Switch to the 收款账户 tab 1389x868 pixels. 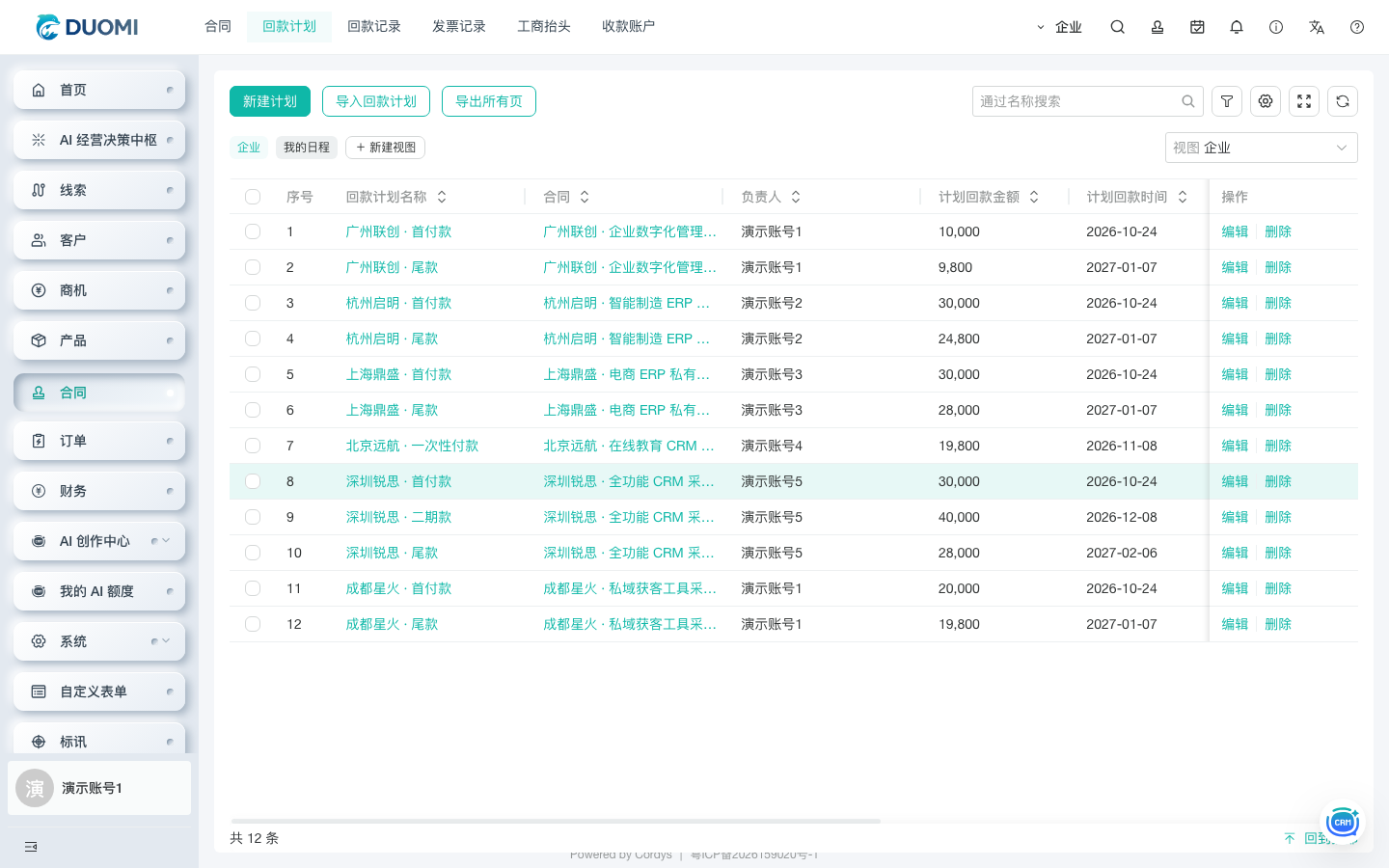click(629, 27)
